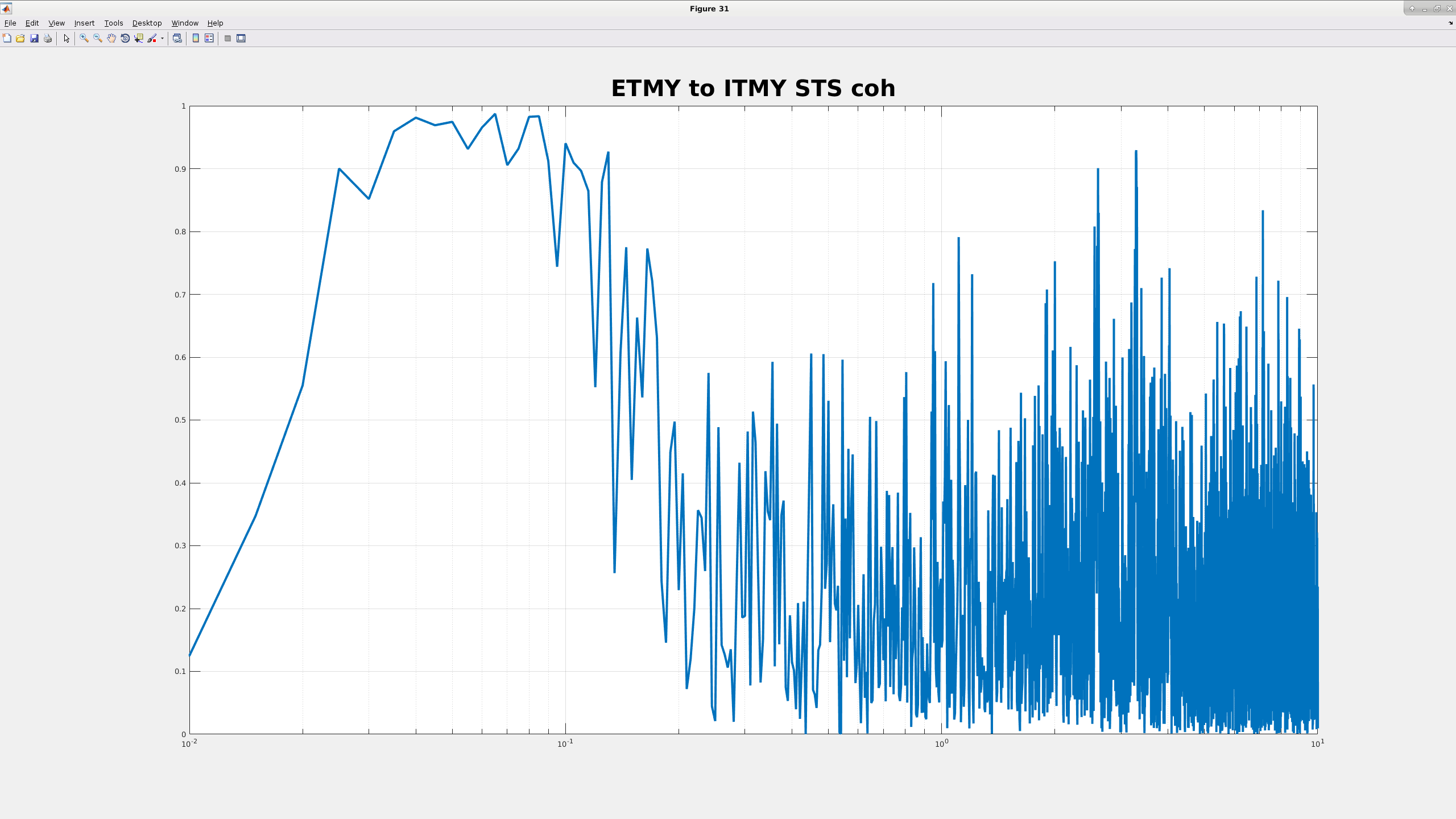Image resolution: width=1456 pixels, height=819 pixels.
Task: Click the x-axis tick label 10^0
Action: pyautogui.click(x=942, y=743)
